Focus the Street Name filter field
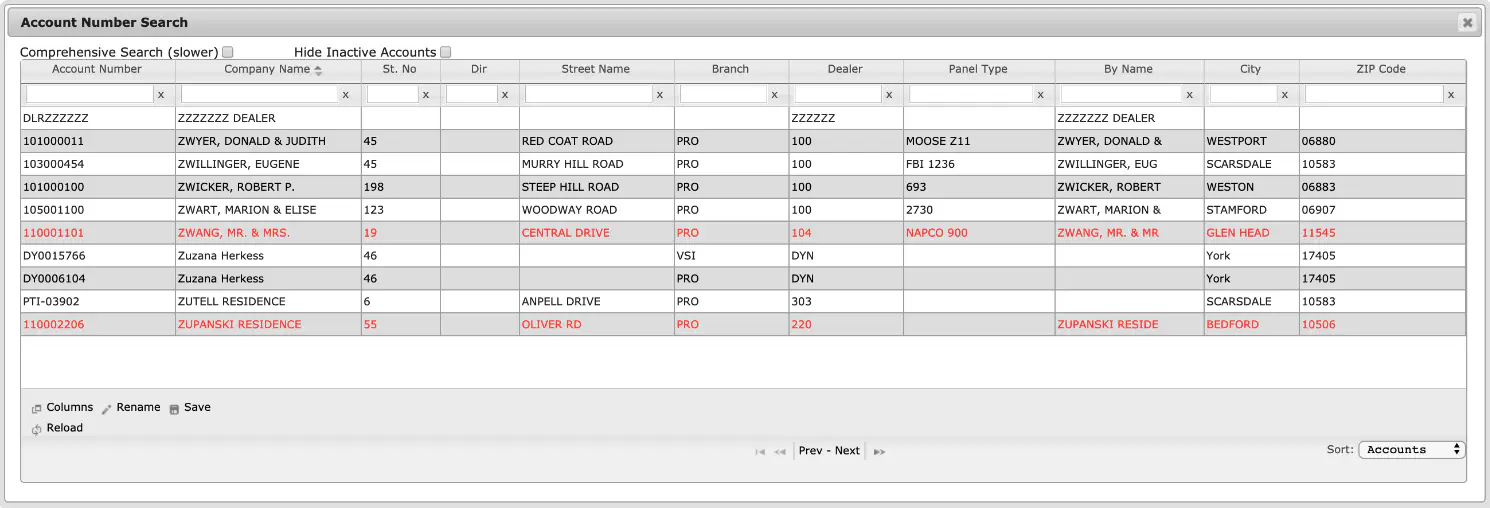 click(x=588, y=94)
